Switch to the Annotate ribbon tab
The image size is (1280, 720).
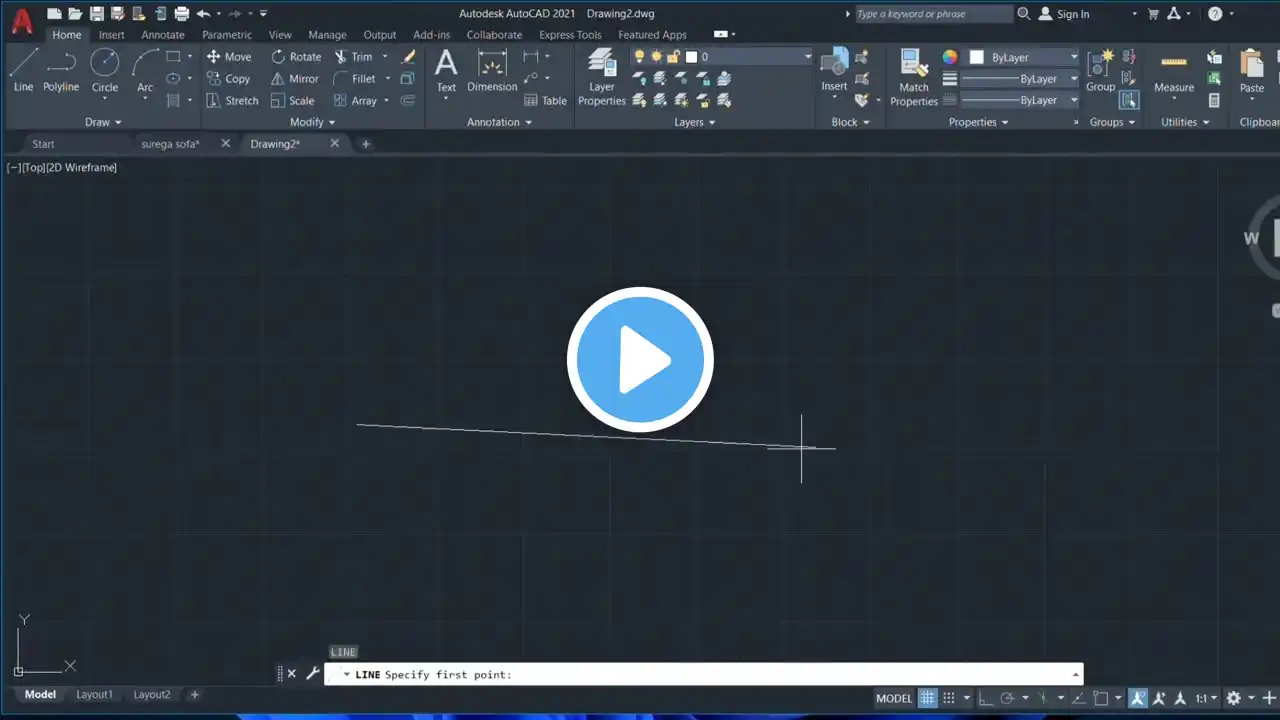click(x=162, y=35)
